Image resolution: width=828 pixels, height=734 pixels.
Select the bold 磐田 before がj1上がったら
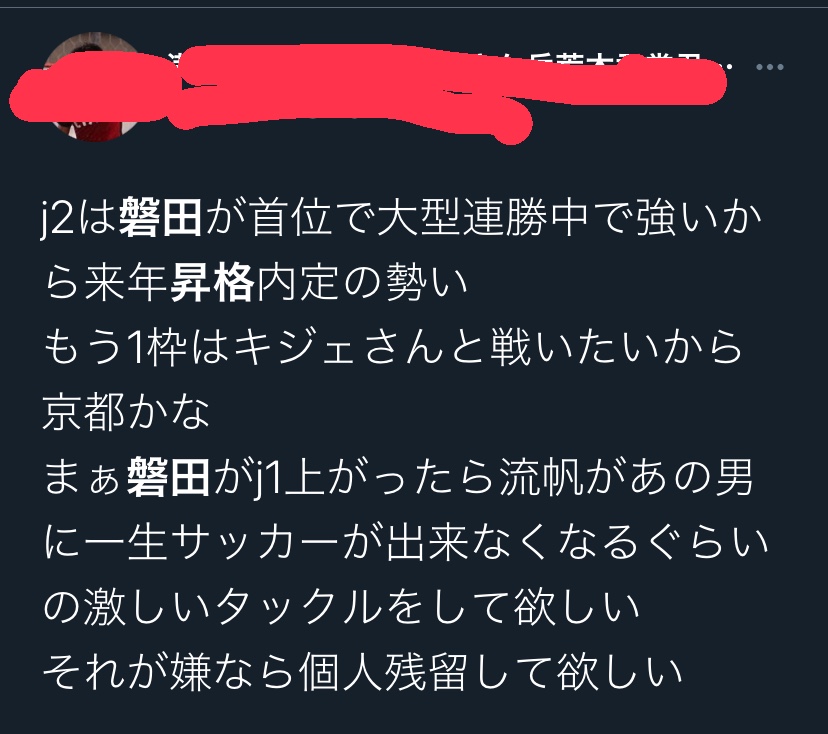[x=168, y=477]
